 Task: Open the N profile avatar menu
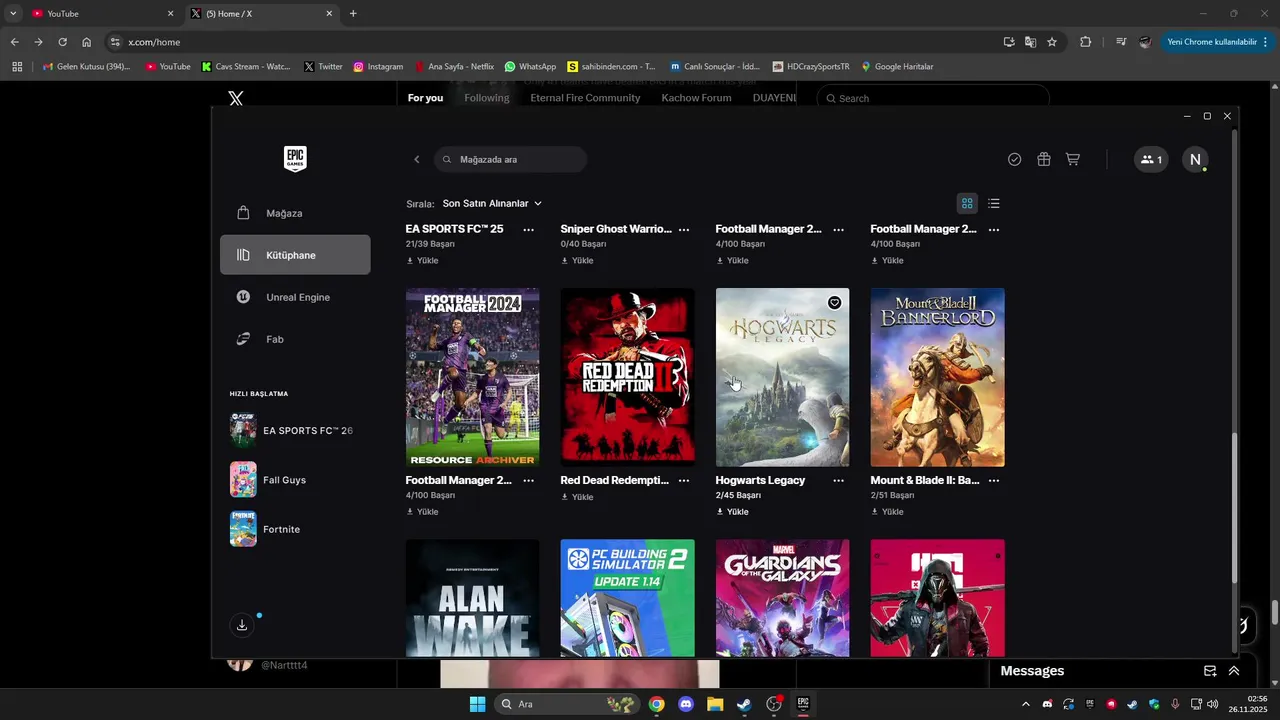tap(1195, 159)
